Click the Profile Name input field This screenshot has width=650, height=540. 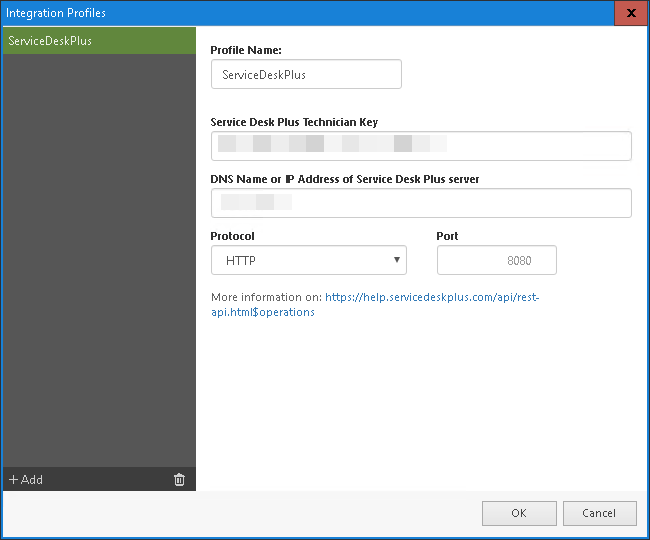pyautogui.click(x=306, y=74)
